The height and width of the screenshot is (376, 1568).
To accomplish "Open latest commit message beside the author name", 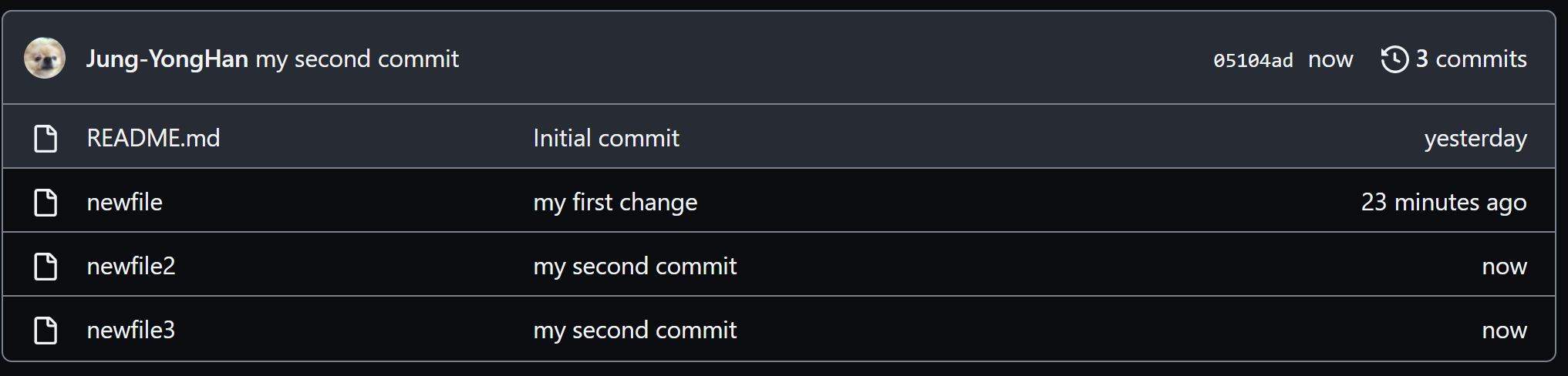I will [357, 59].
